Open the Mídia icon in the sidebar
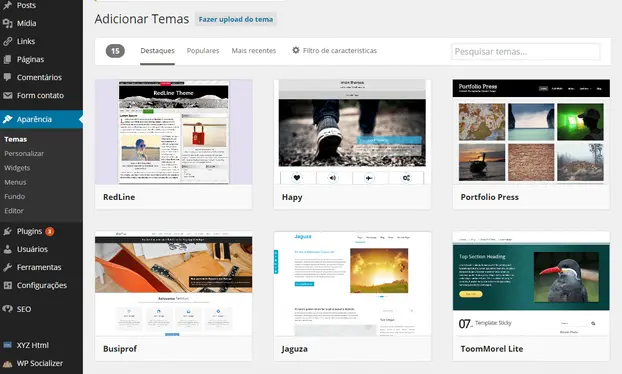622x374 pixels. click(x=8, y=23)
